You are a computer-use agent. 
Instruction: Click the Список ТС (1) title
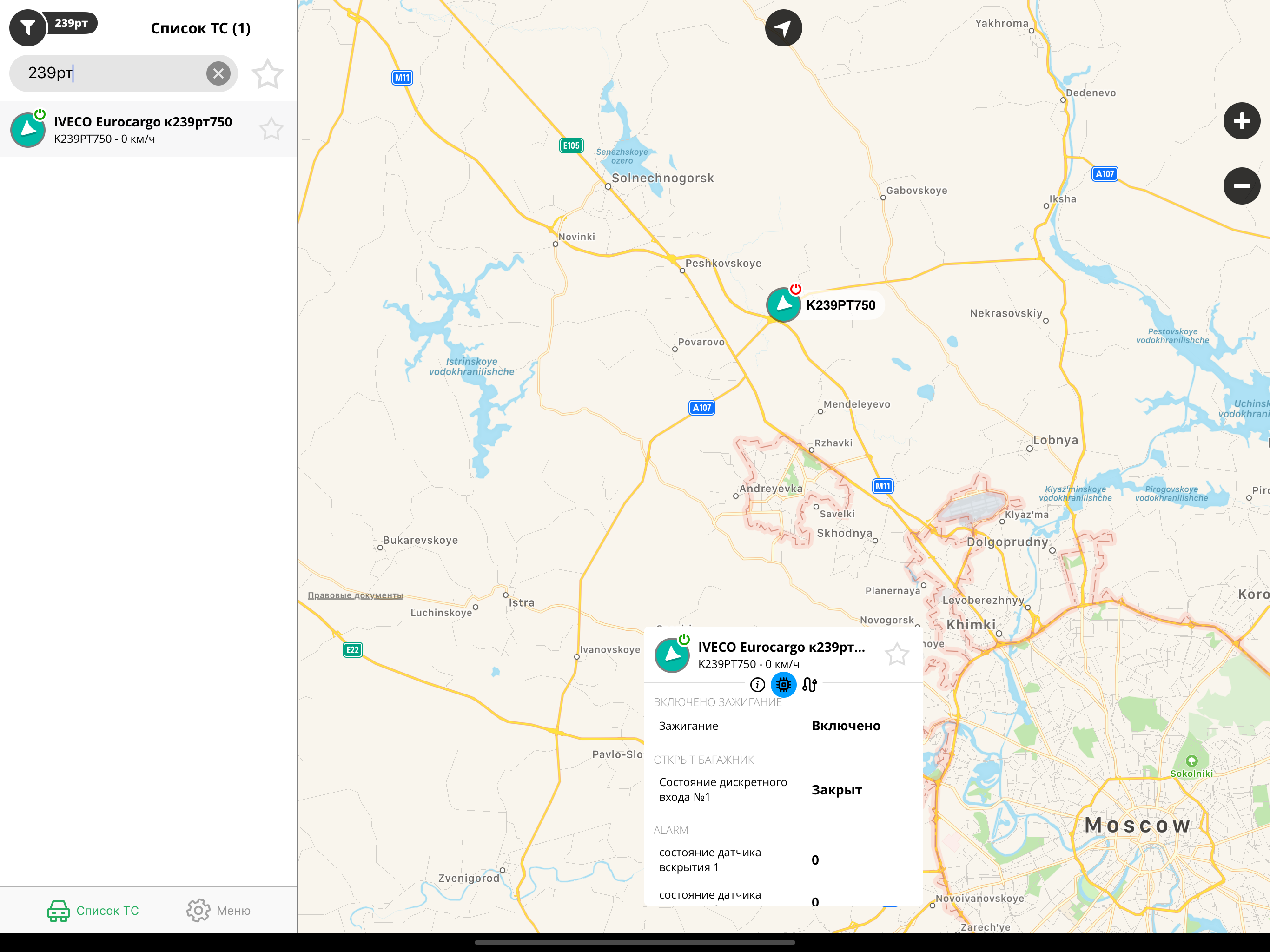pos(200,28)
